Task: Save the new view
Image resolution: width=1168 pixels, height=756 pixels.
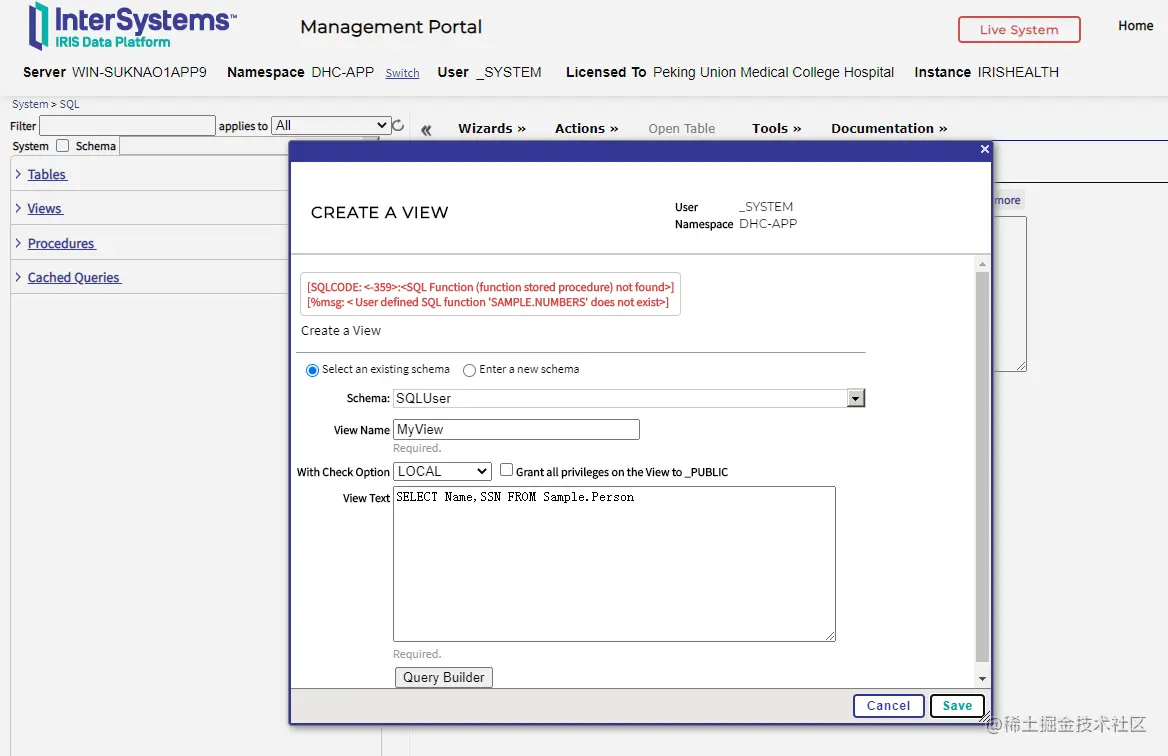Action: [x=957, y=705]
